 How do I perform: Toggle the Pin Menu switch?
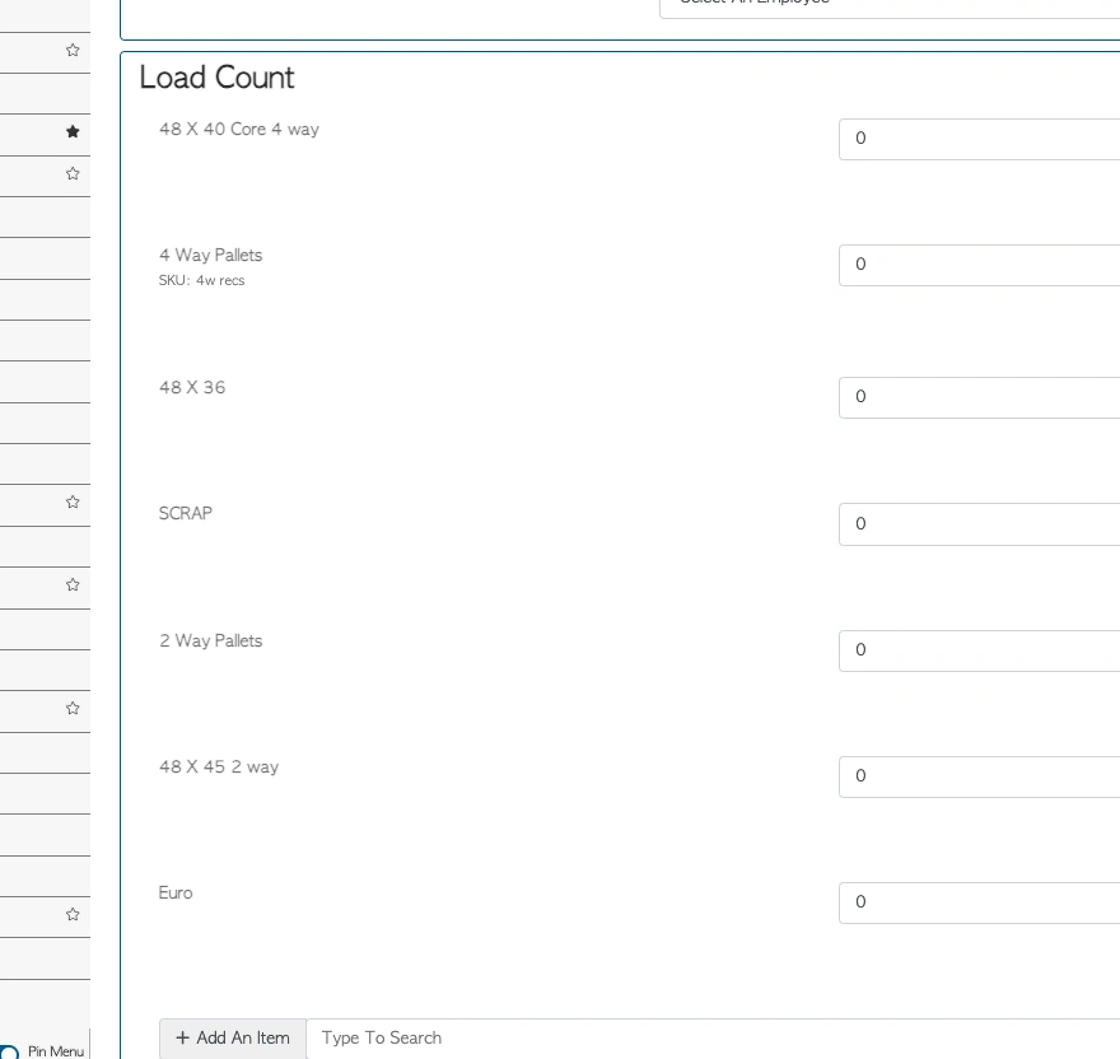(9, 1053)
